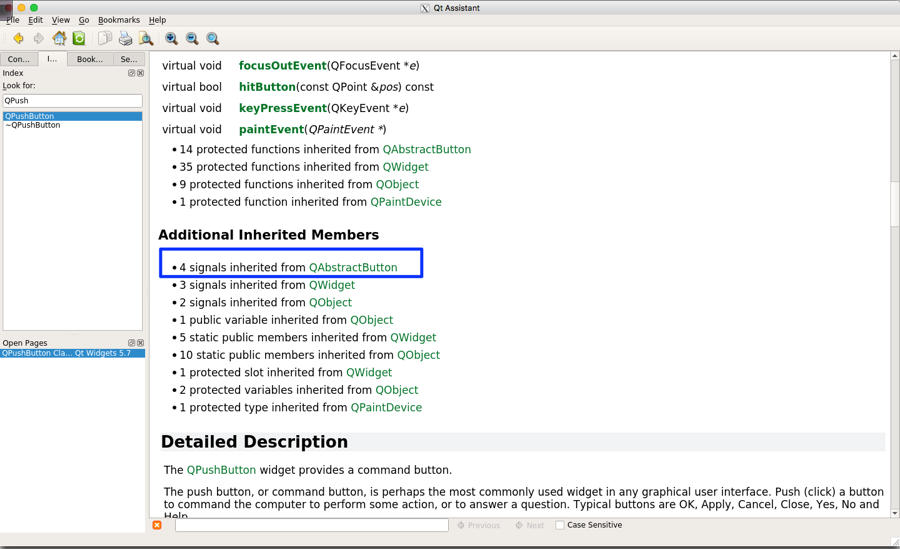
Task: Click the Print icon in toolbar
Action: tap(125, 39)
